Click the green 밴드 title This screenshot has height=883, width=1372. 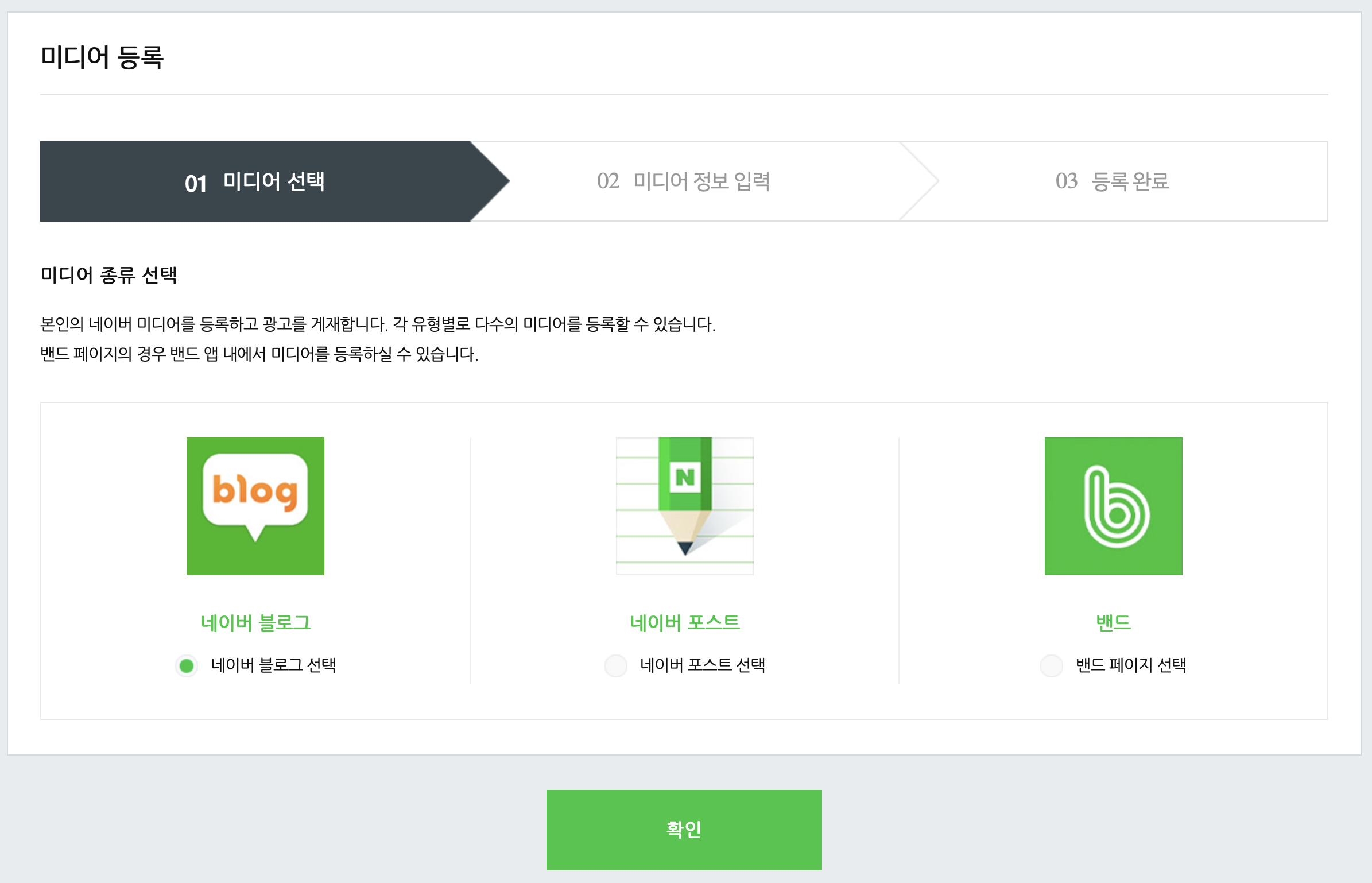click(1113, 622)
